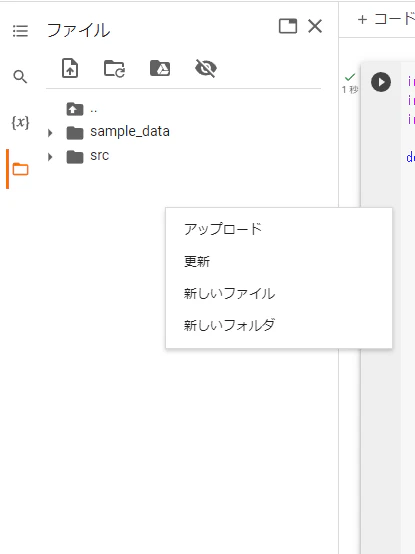Screen dimensions: 415x554
Task: Go up to parent directory '..'
Action: [81, 109]
